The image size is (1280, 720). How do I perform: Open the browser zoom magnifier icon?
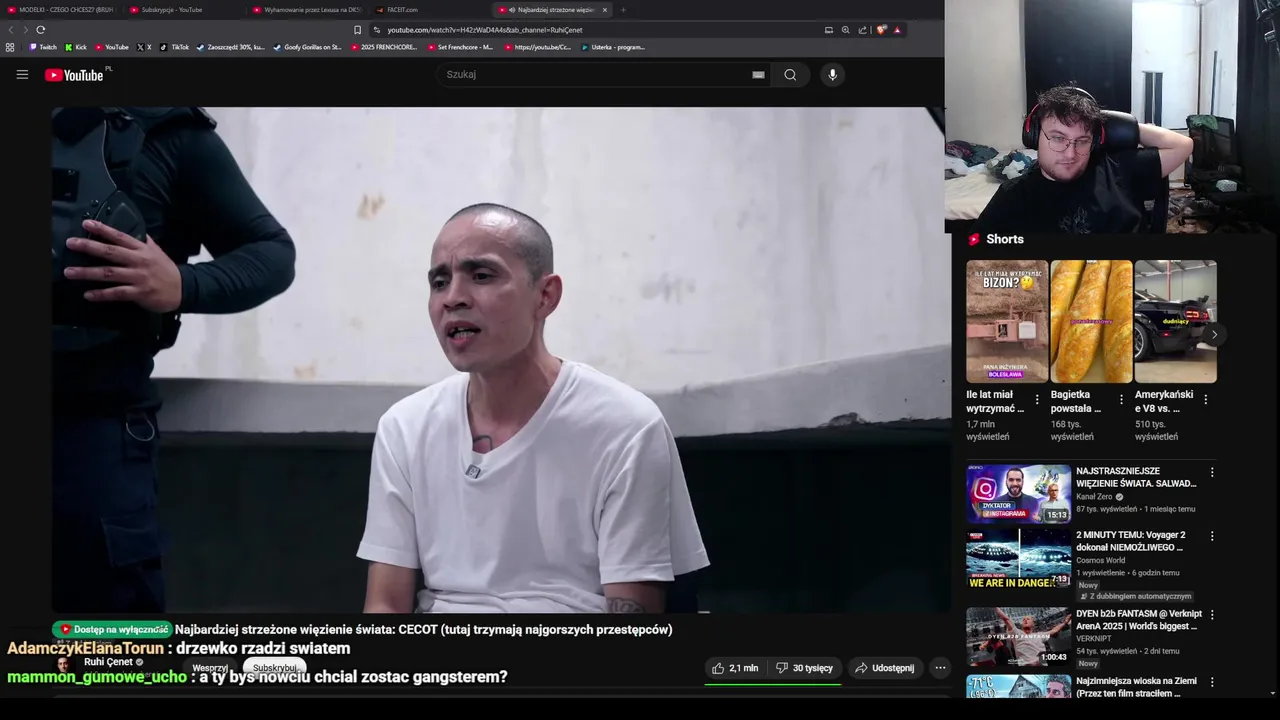(x=845, y=30)
